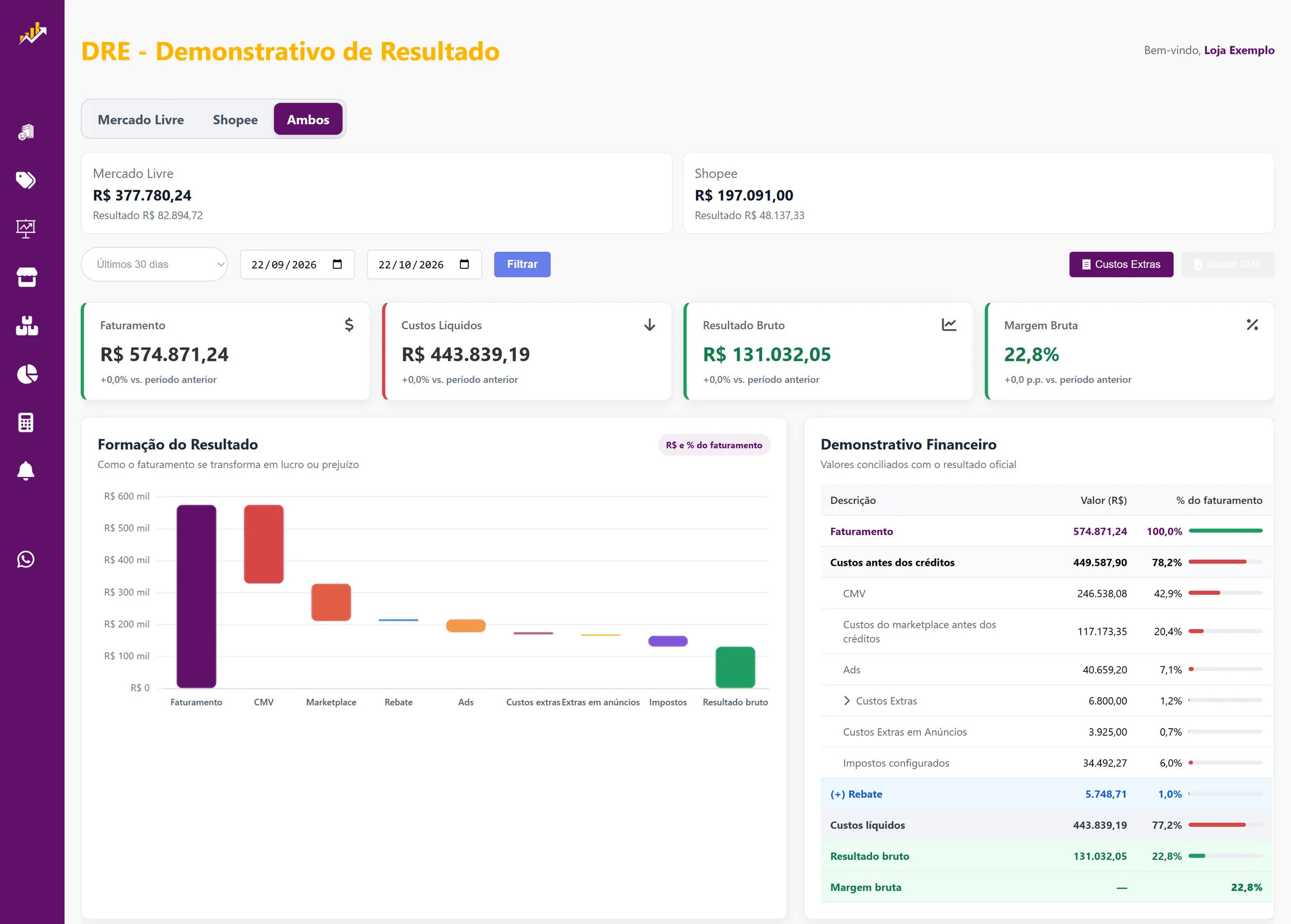Click the Faturamento 100,0% progress bar
The image size is (1291, 924).
[x=1225, y=531]
